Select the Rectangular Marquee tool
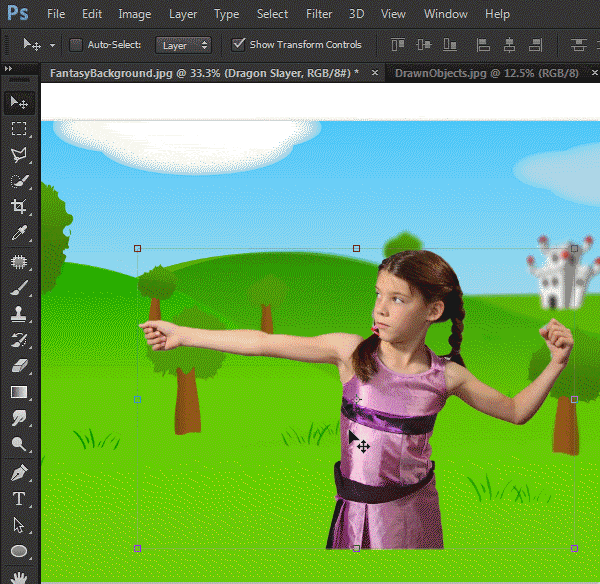This screenshot has width=600, height=584. 19,129
